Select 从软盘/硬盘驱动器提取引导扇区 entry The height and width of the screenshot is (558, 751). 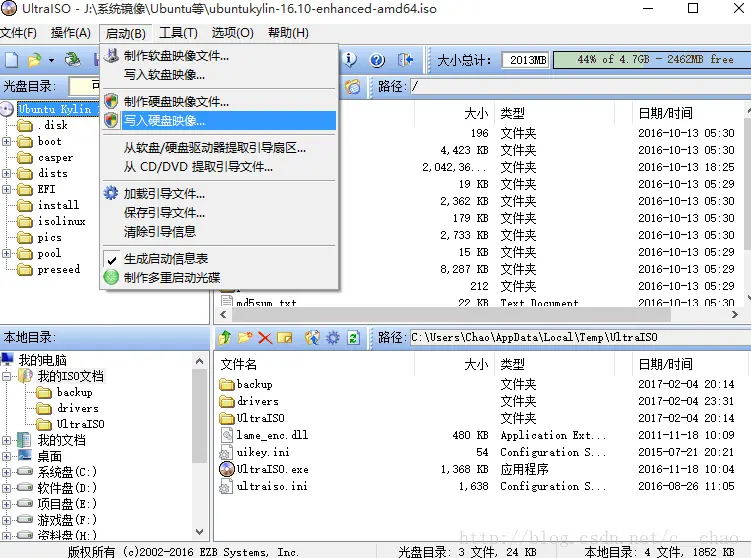[x=219, y=148]
